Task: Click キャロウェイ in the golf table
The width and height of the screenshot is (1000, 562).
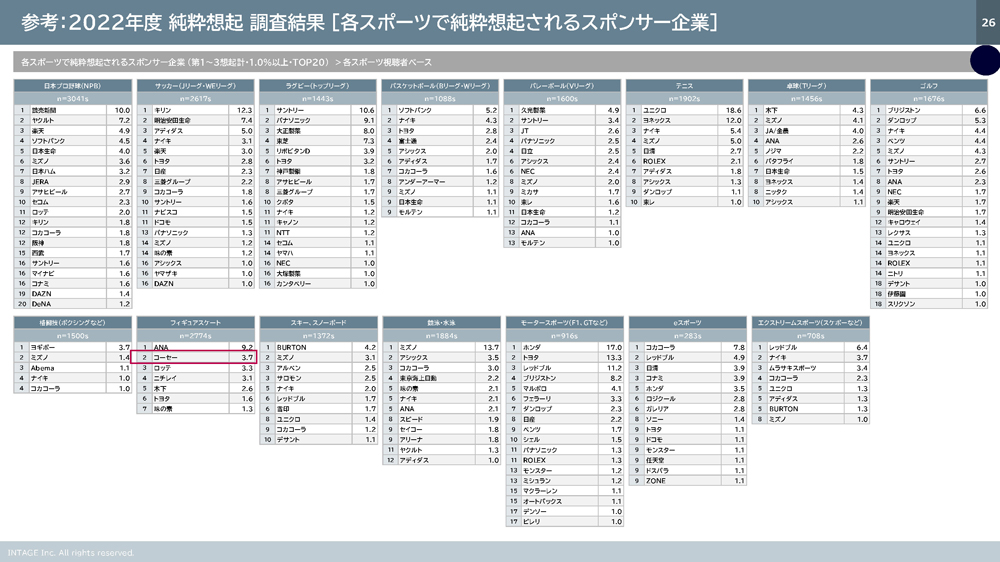Action: tap(904, 223)
